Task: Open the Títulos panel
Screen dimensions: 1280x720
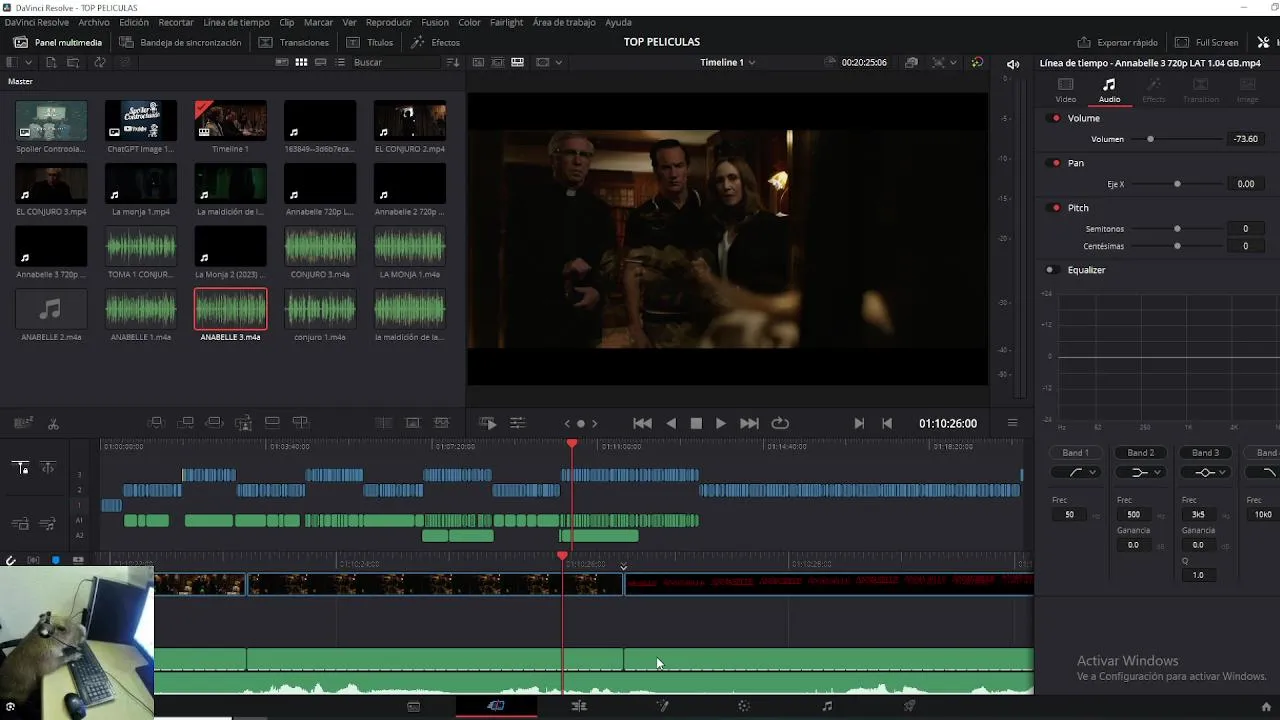Action: [369, 42]
